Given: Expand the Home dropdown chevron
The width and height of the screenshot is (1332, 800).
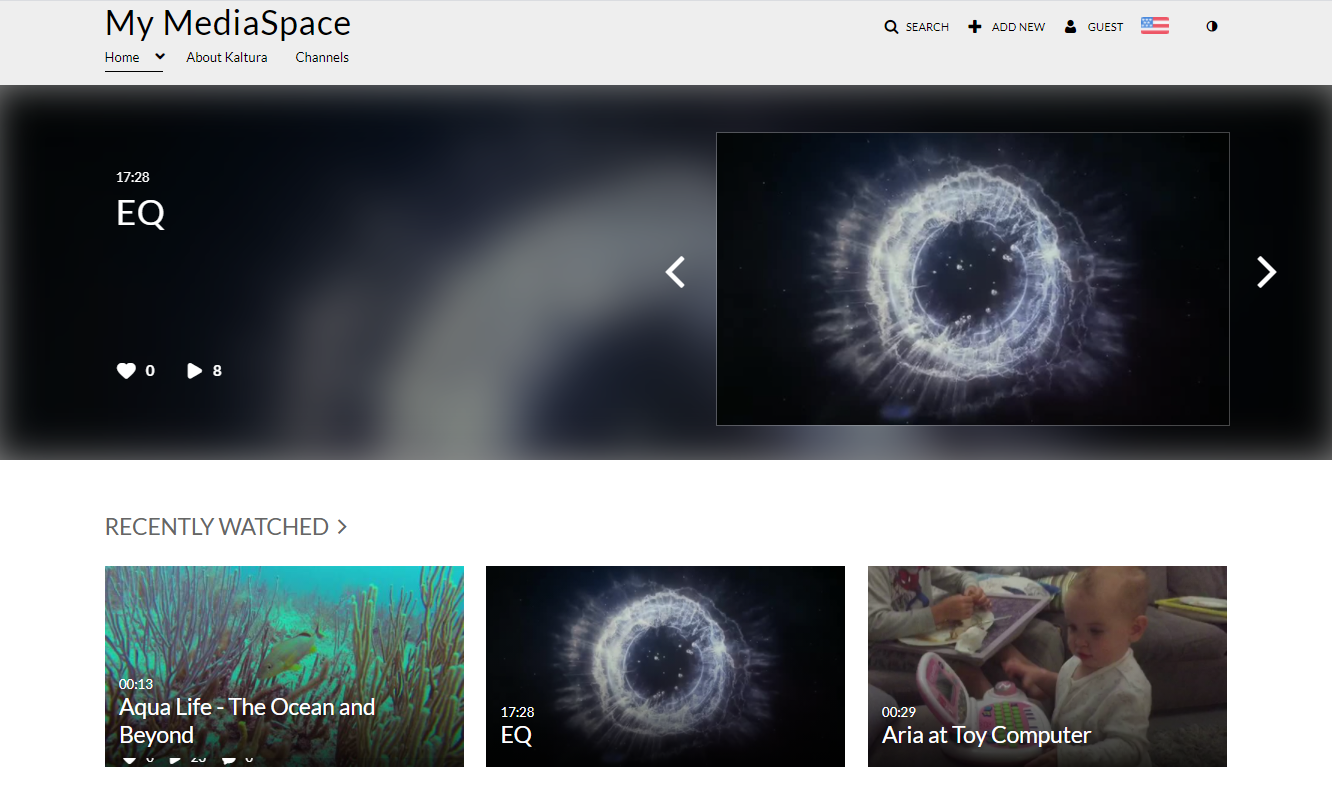Looking at the screenshot, I should point(160,57).
